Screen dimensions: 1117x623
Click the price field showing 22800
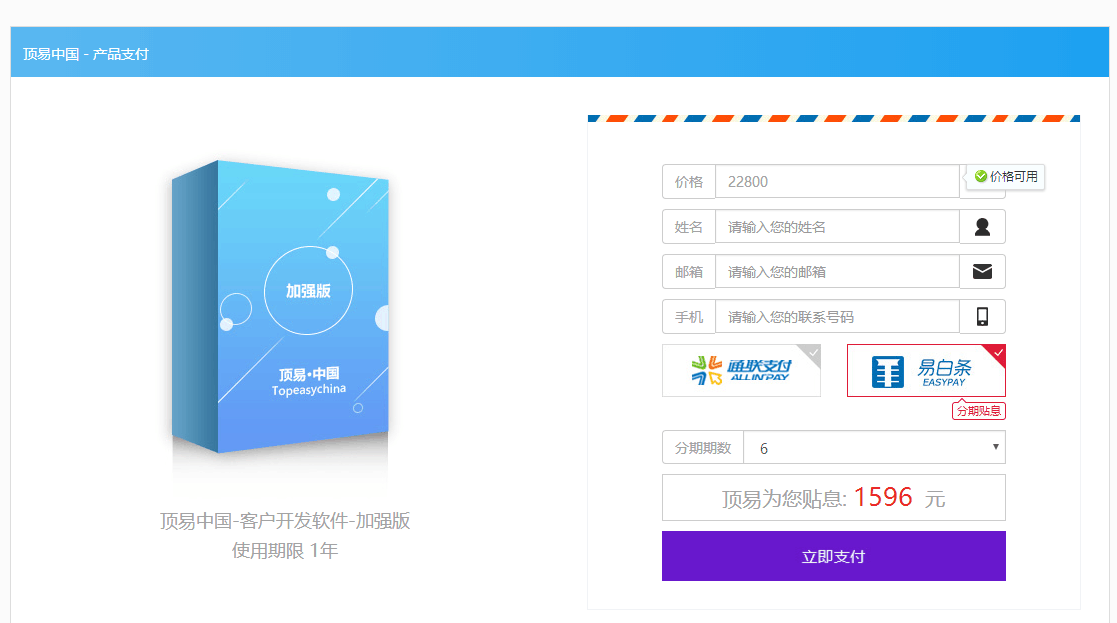point(837,182)
